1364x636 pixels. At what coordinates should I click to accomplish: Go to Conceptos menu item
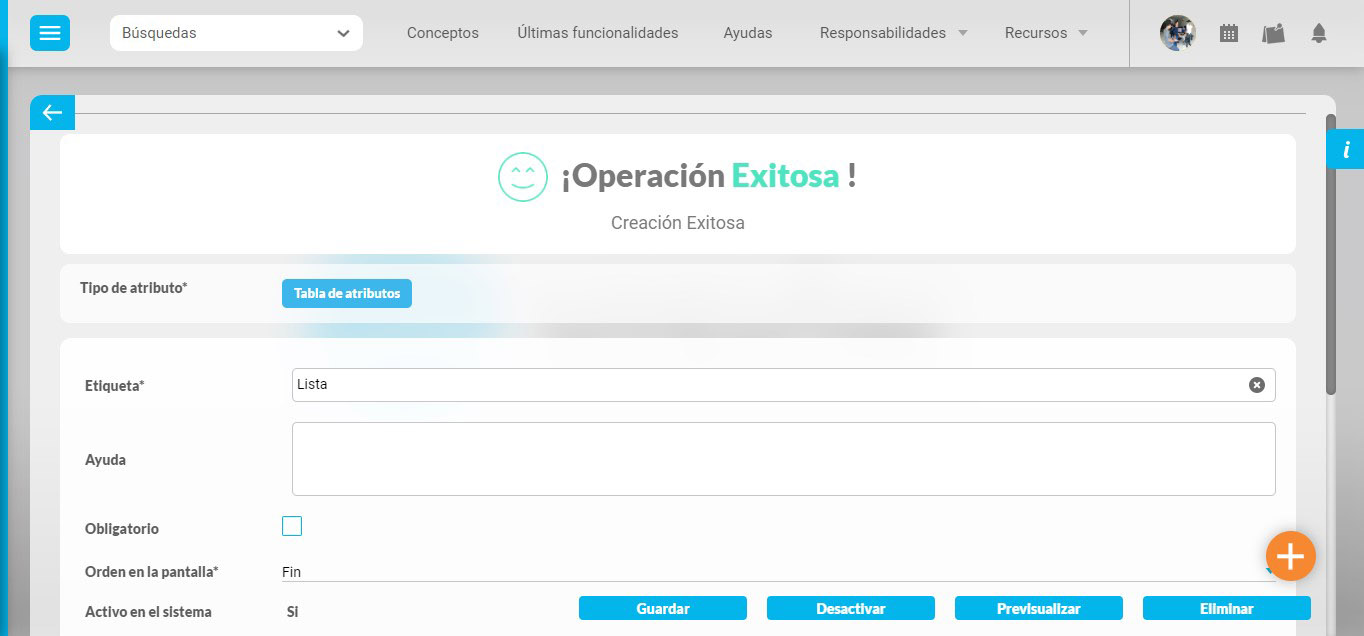442,33
